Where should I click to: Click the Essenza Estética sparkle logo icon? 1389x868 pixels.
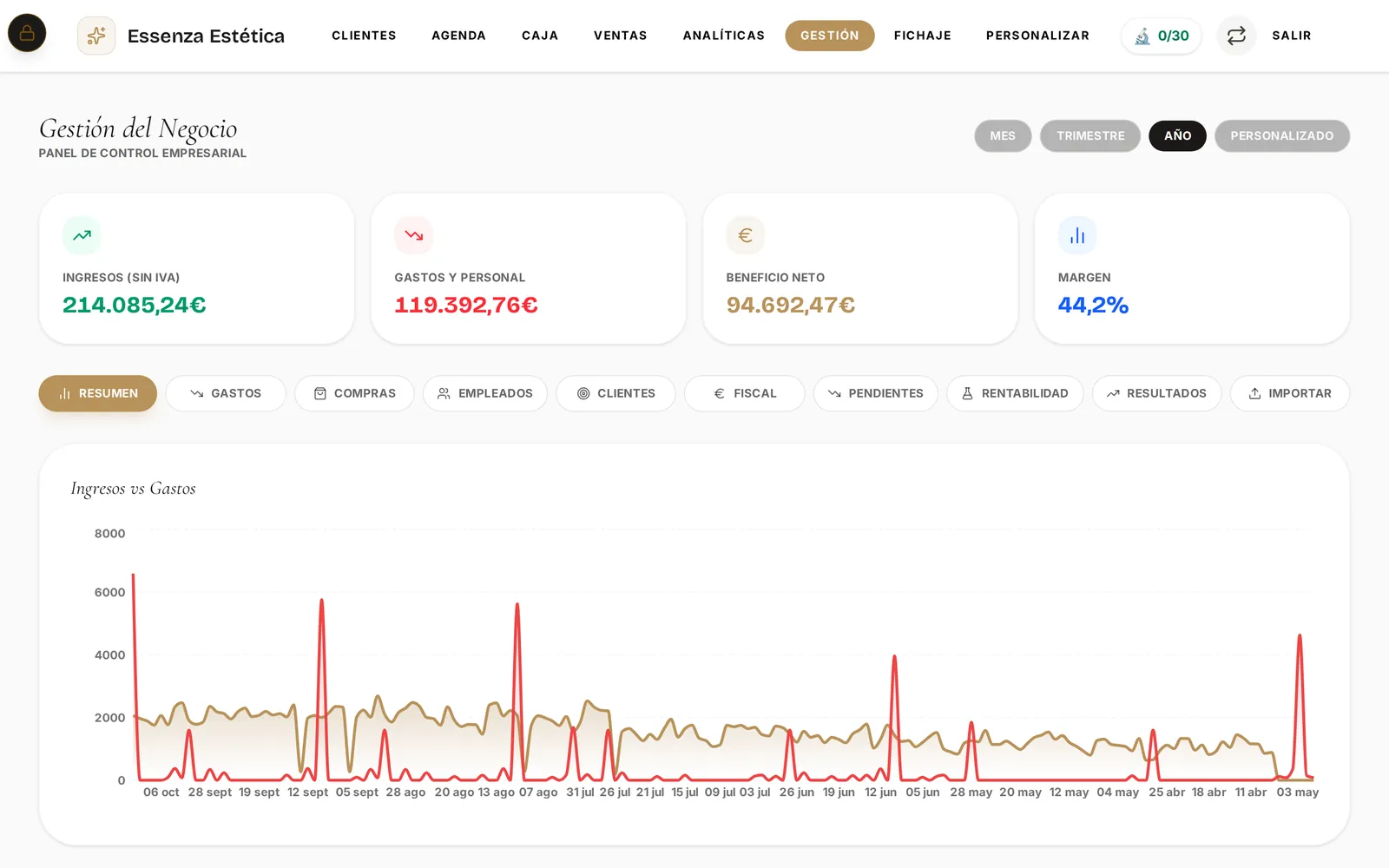[x=96, y=36]
